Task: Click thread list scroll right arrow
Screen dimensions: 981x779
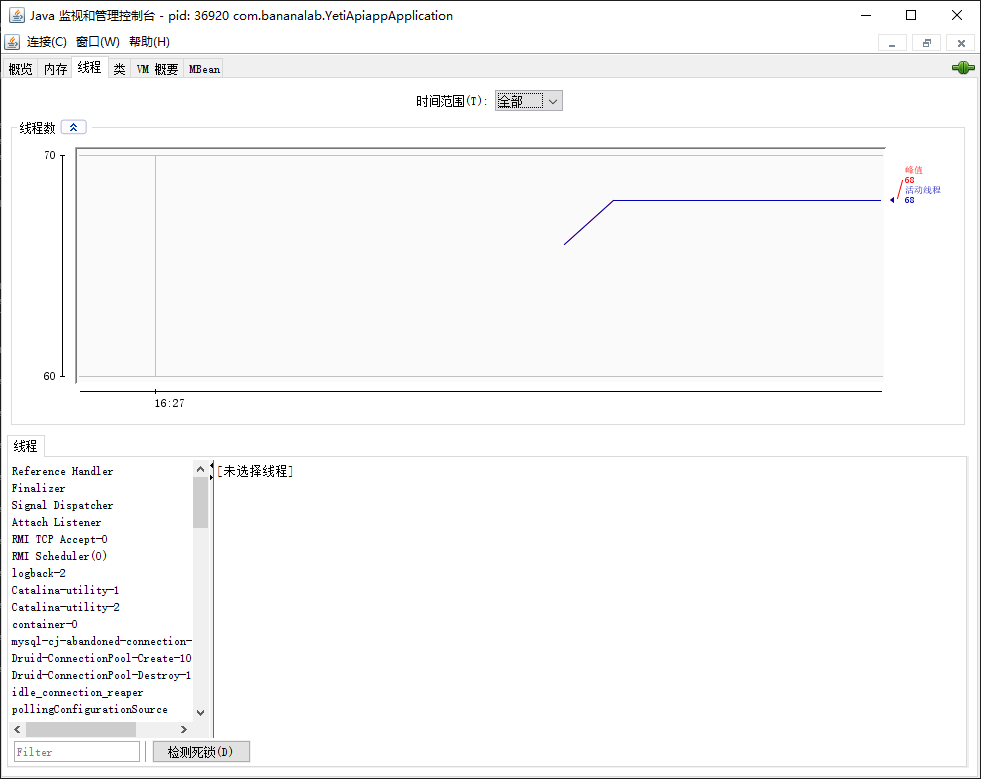Action: [183, 729]
